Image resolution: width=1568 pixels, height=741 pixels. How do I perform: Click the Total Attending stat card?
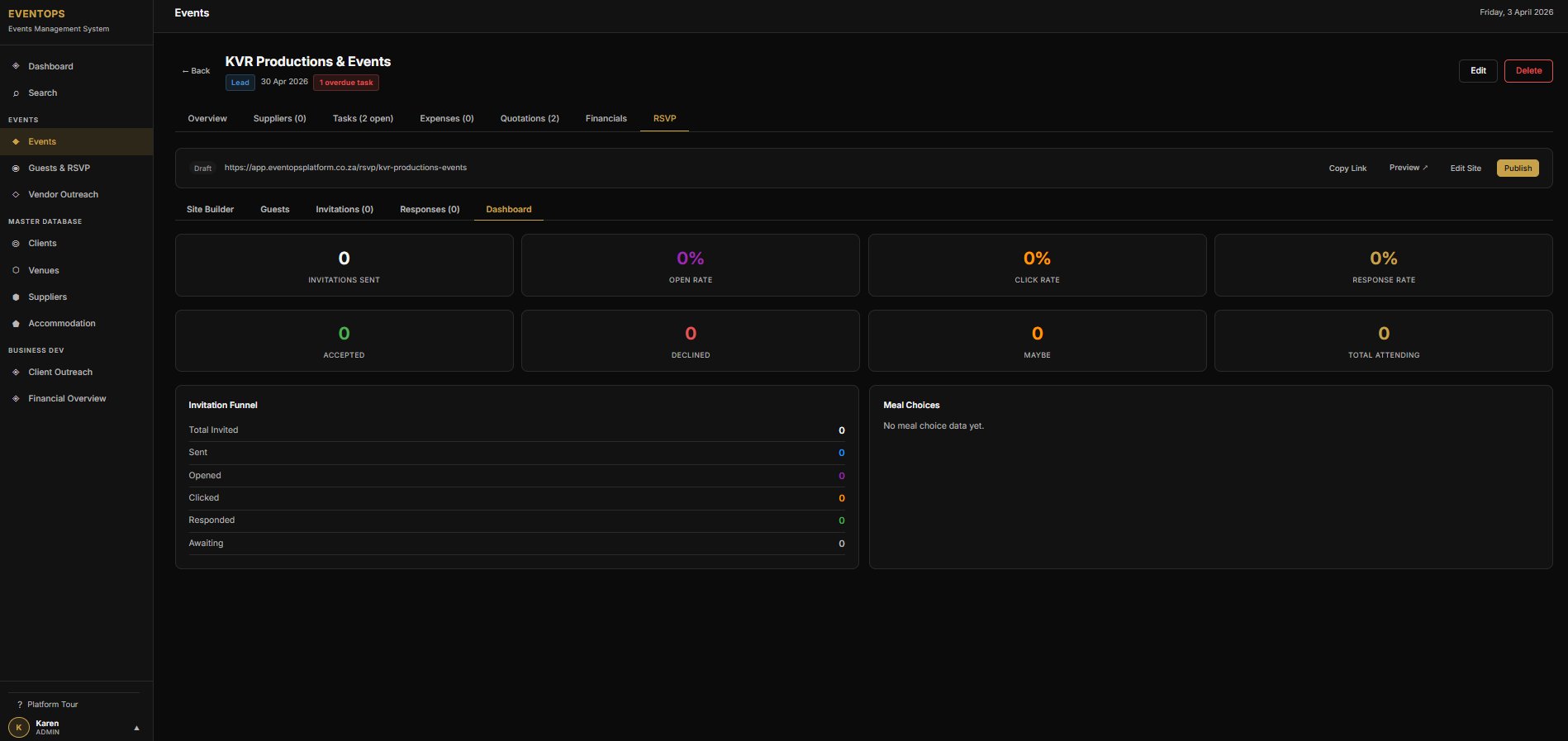click(1384, 340)
